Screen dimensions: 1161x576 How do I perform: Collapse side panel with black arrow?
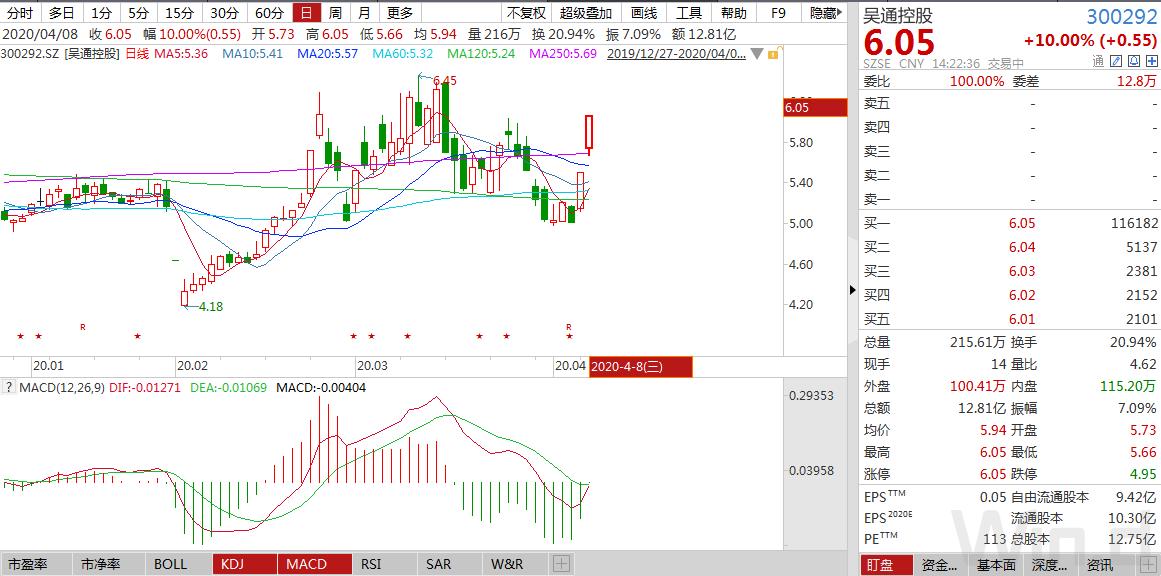click(x=852, y=290)
